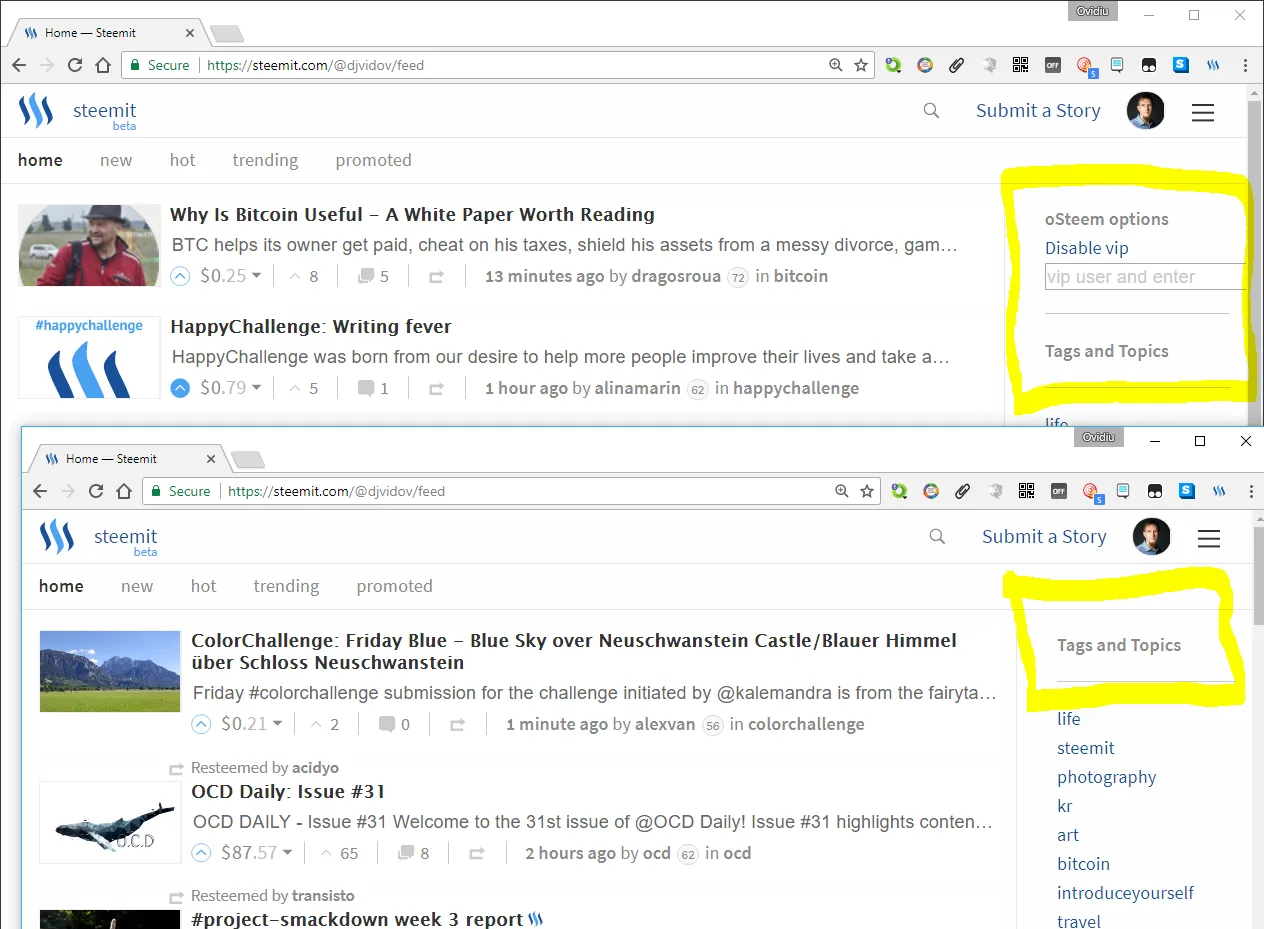Expand the $0.79 payout dropdown

click(256, 388)
